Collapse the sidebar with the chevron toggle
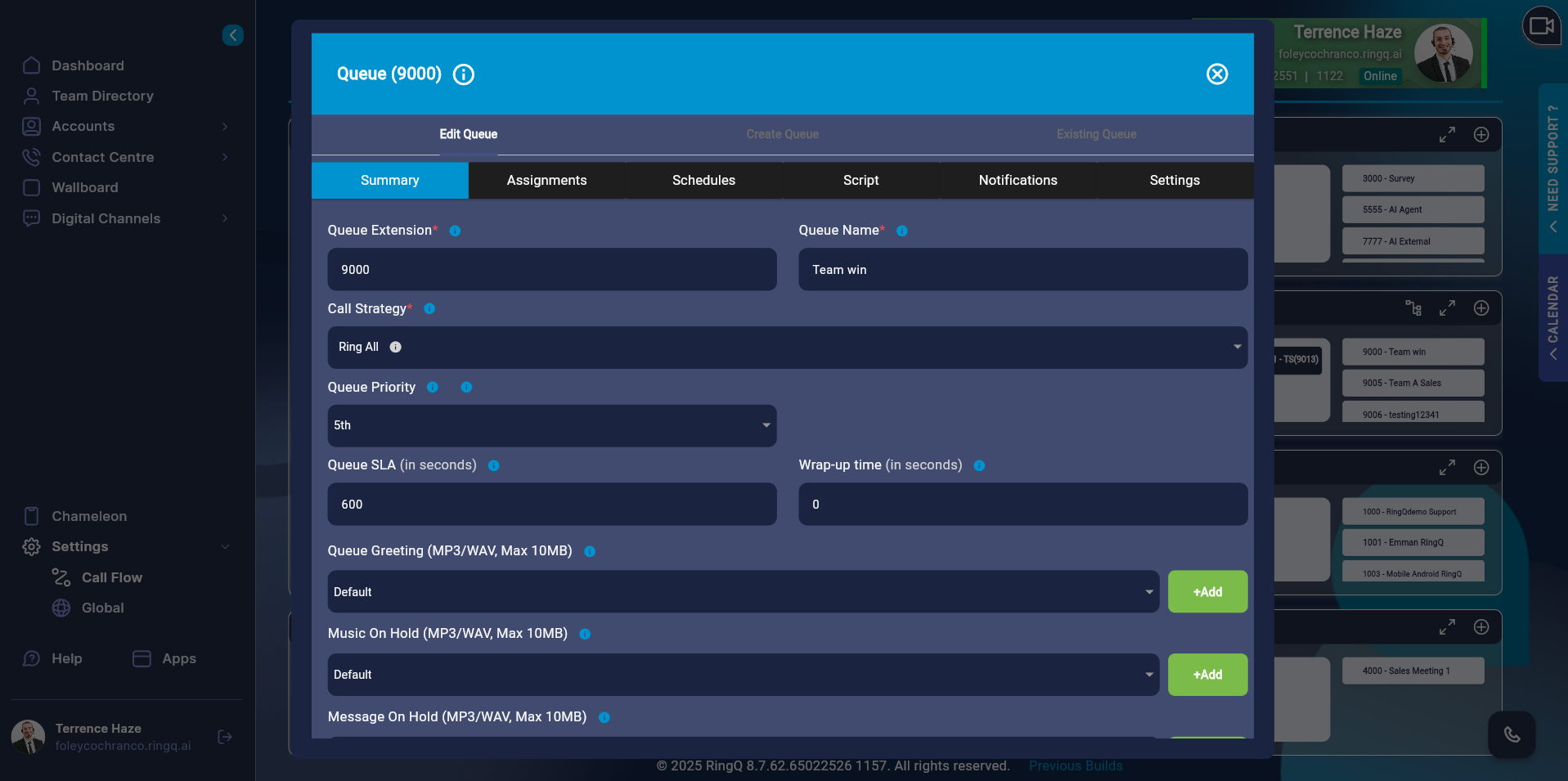 tap(232, 34)
